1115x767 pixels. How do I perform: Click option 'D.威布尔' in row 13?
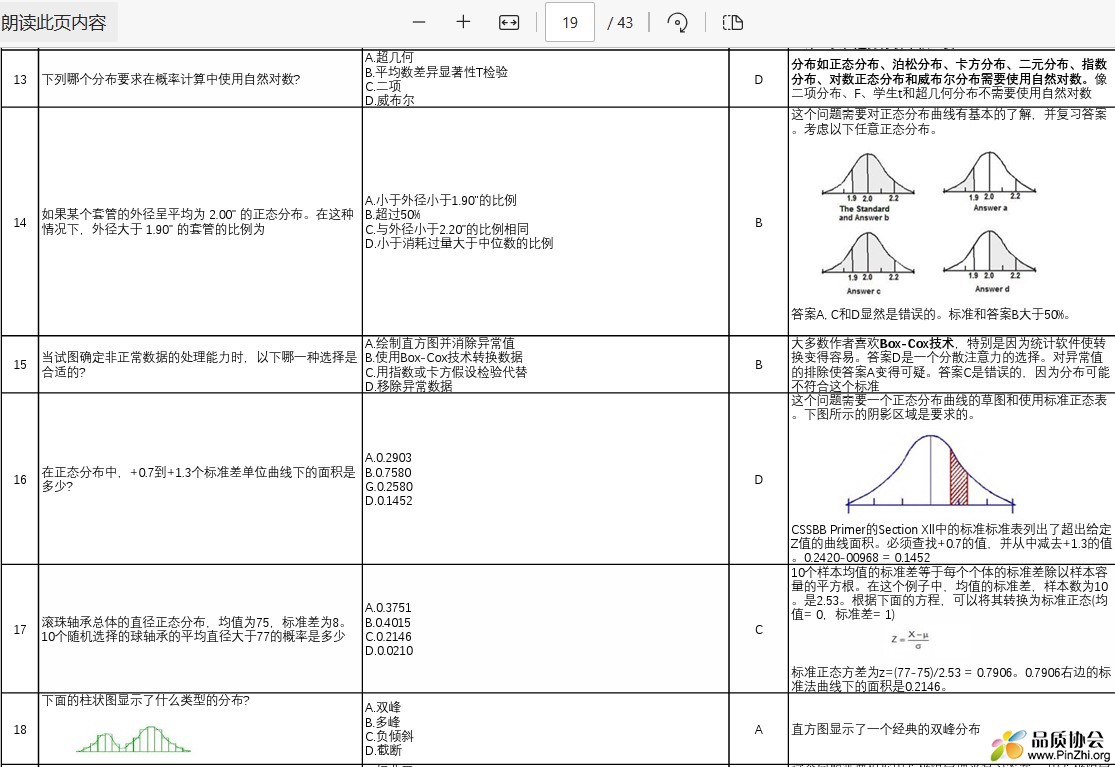point(390,100)
